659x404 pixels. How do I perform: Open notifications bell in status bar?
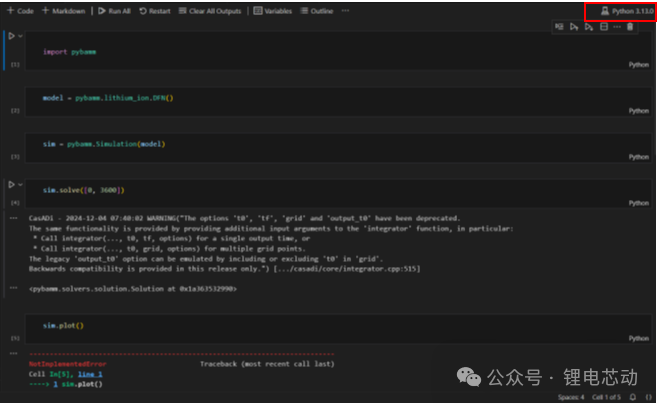pyautogui.click(x=633, y=397)
